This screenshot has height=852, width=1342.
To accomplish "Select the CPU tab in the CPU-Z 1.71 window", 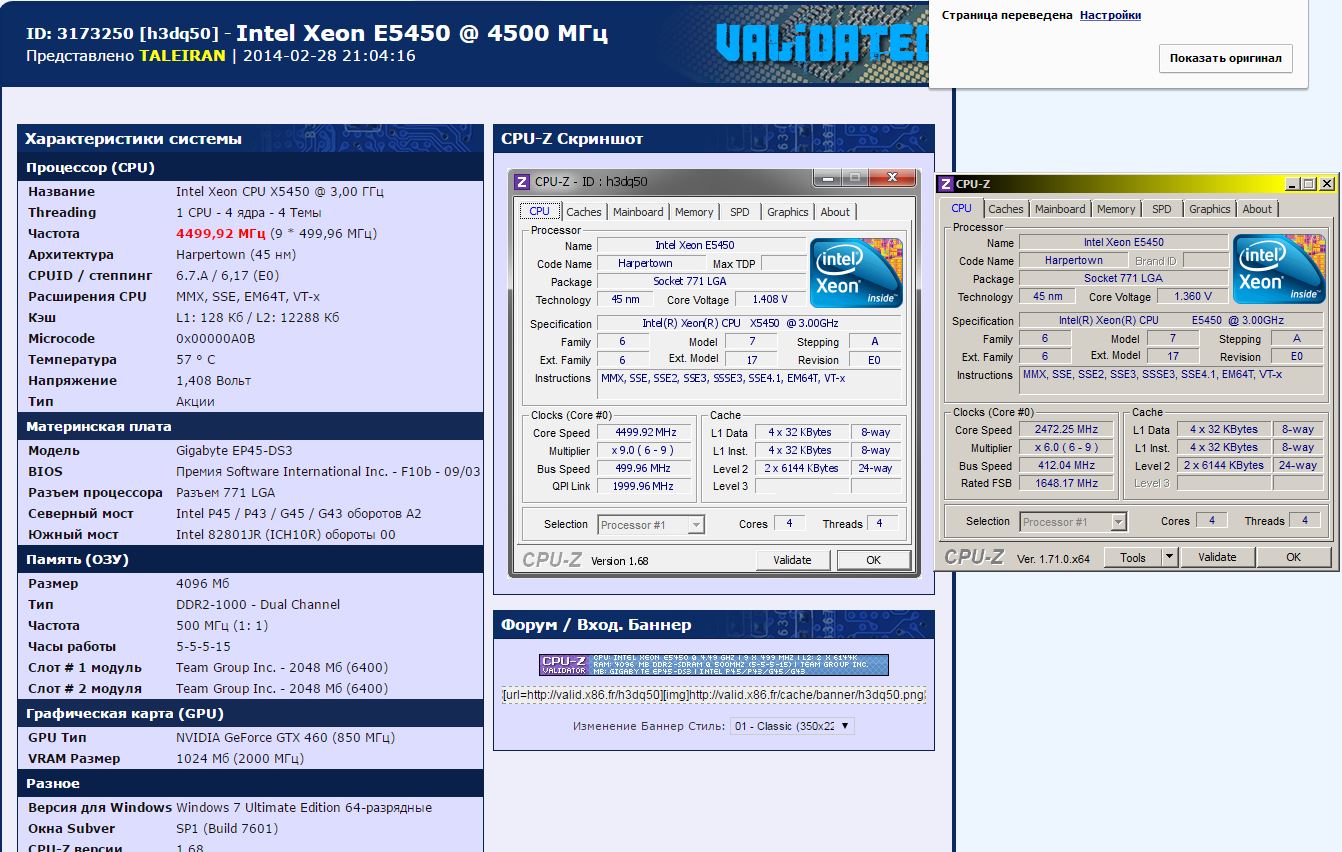I will (962, 208).
